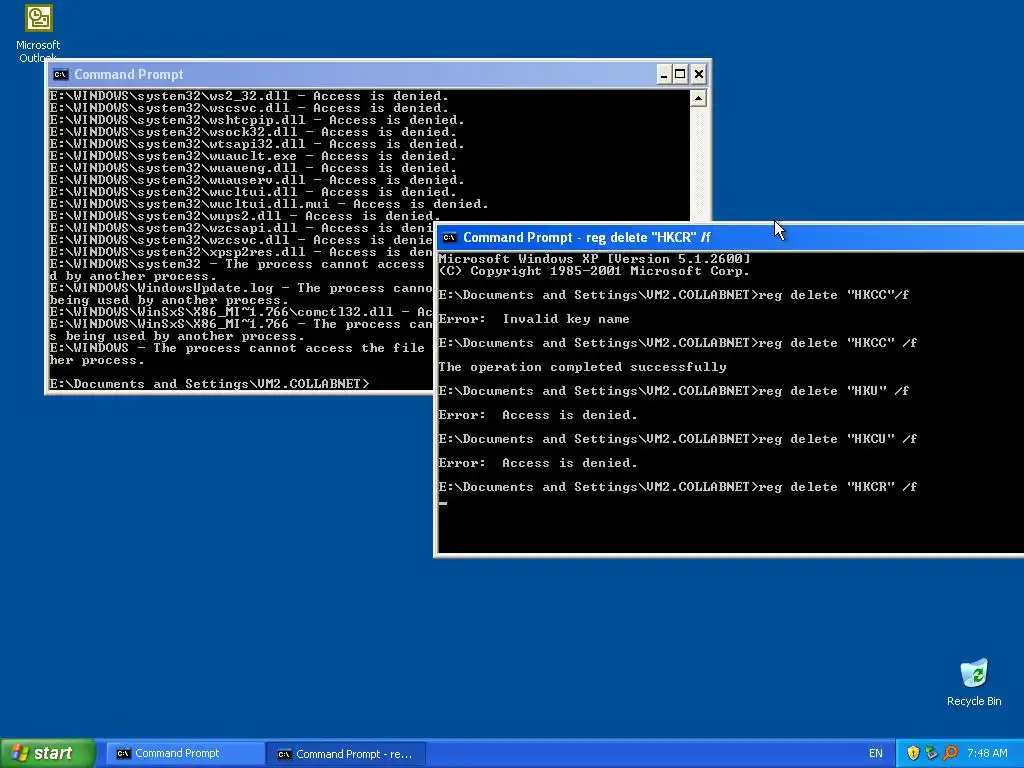1024x768 pixels.
Task: Click the prompt line in back Command Prompt
Action: (210, 384)
